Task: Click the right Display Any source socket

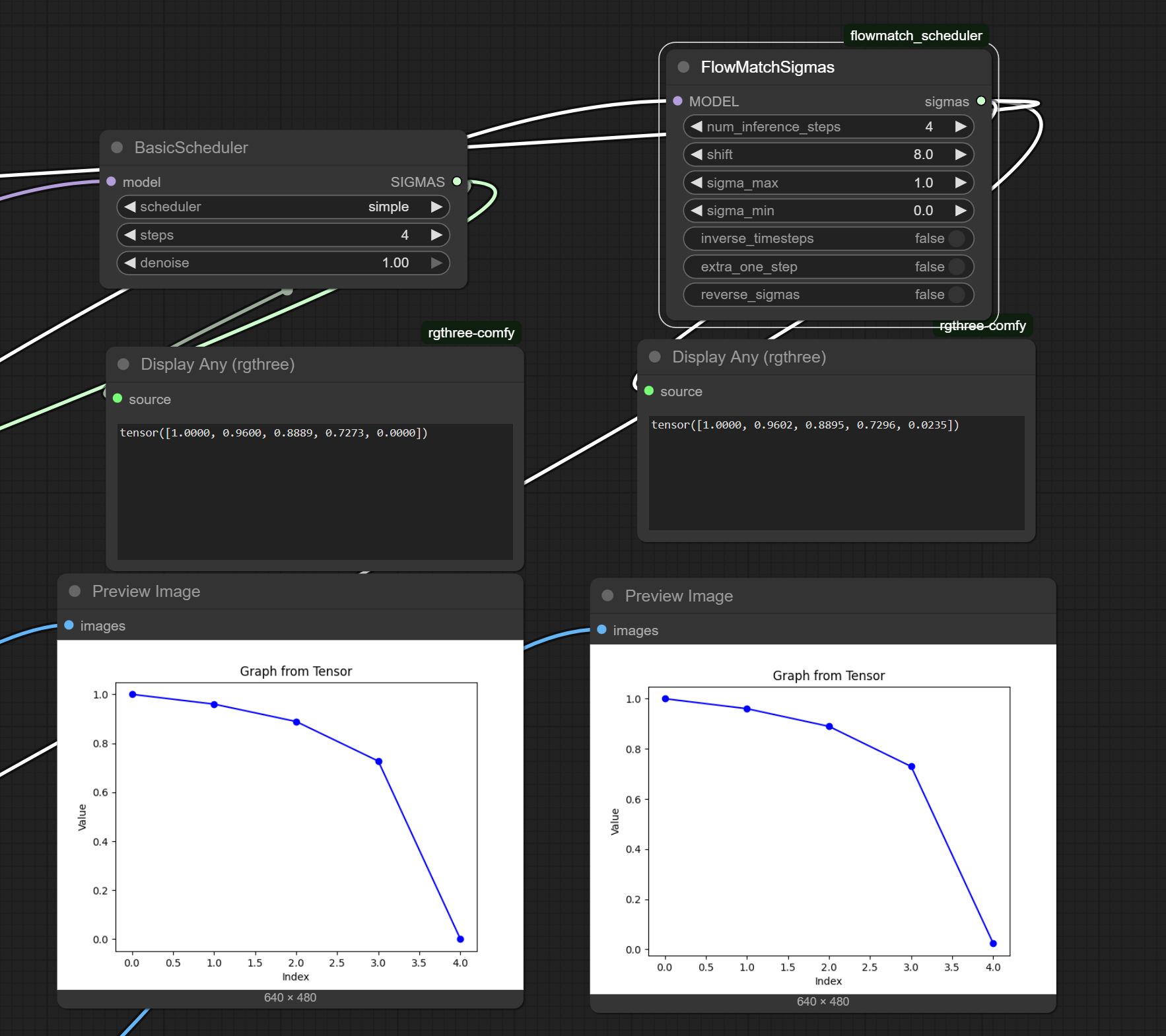Action: [649, 391]
